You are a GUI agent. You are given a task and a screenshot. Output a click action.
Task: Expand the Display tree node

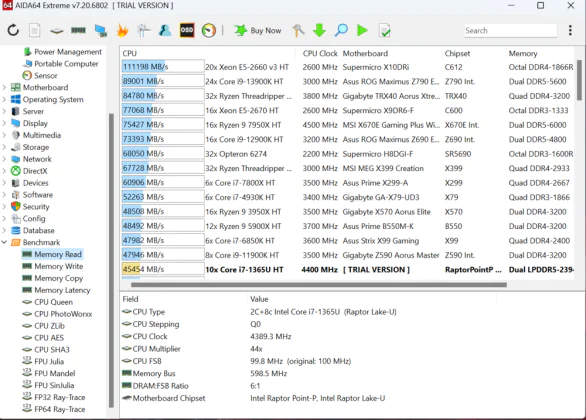4,123
